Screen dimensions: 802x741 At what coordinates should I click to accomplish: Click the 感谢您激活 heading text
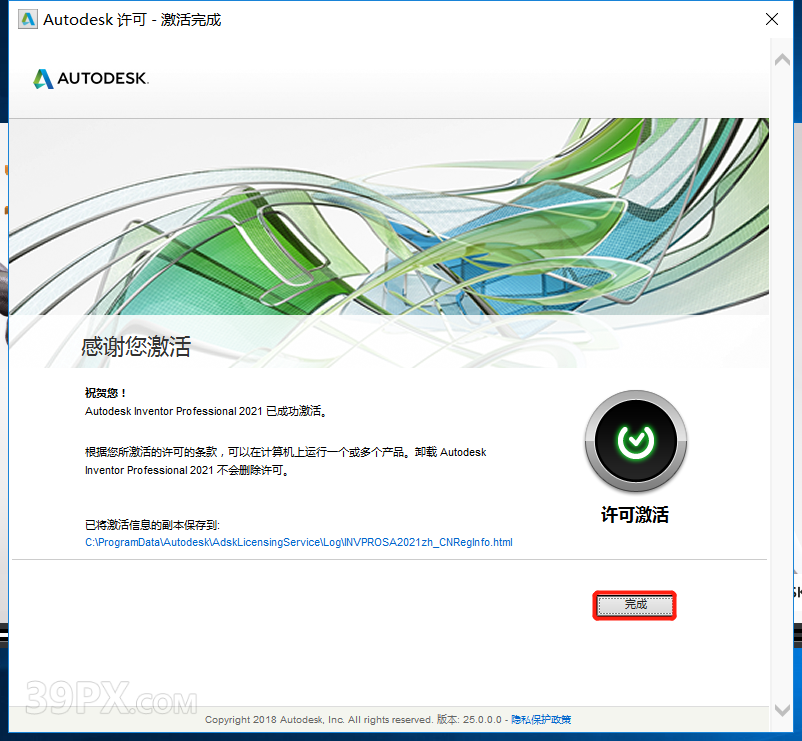click(136, 347)
